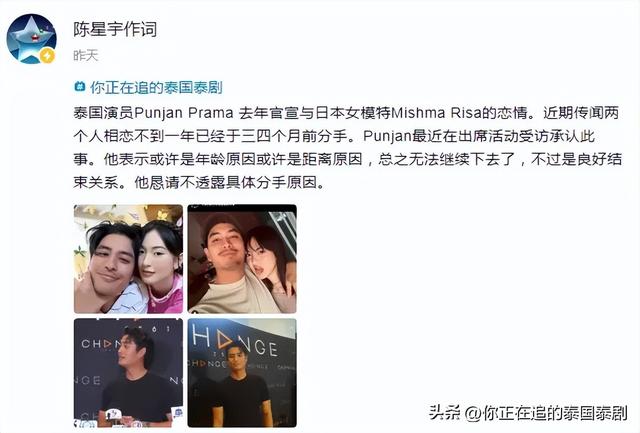Click the 昨天 timestamp

coord(86,55)
